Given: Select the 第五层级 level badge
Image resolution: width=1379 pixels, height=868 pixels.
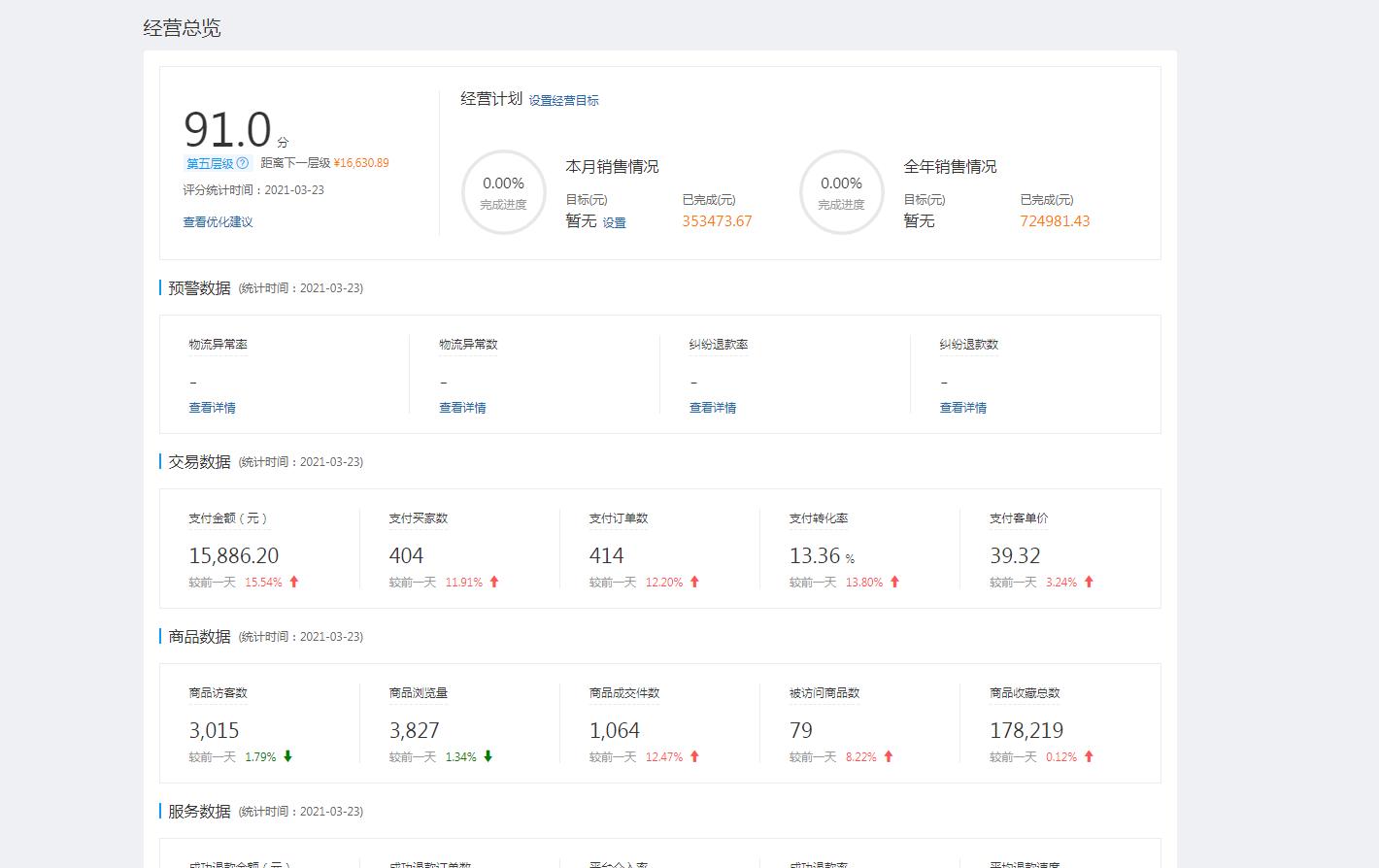Looking at the screenshot, I should (x=207, y=163).
